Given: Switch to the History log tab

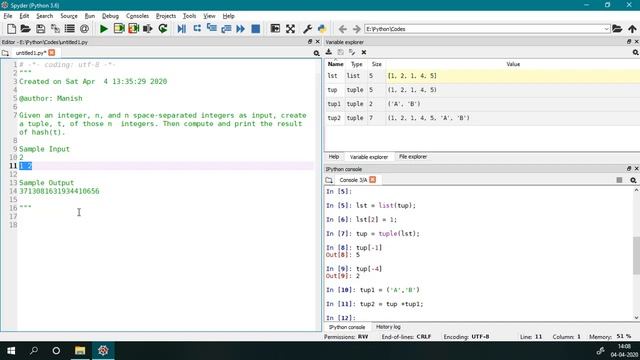Looking at the screenshot, I should (388, 327).
